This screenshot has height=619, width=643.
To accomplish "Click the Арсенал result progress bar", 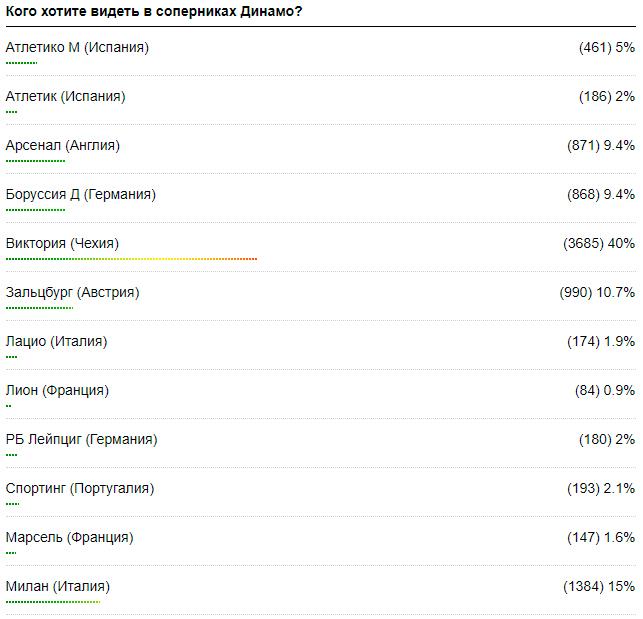I will click(x=35, y=161).
